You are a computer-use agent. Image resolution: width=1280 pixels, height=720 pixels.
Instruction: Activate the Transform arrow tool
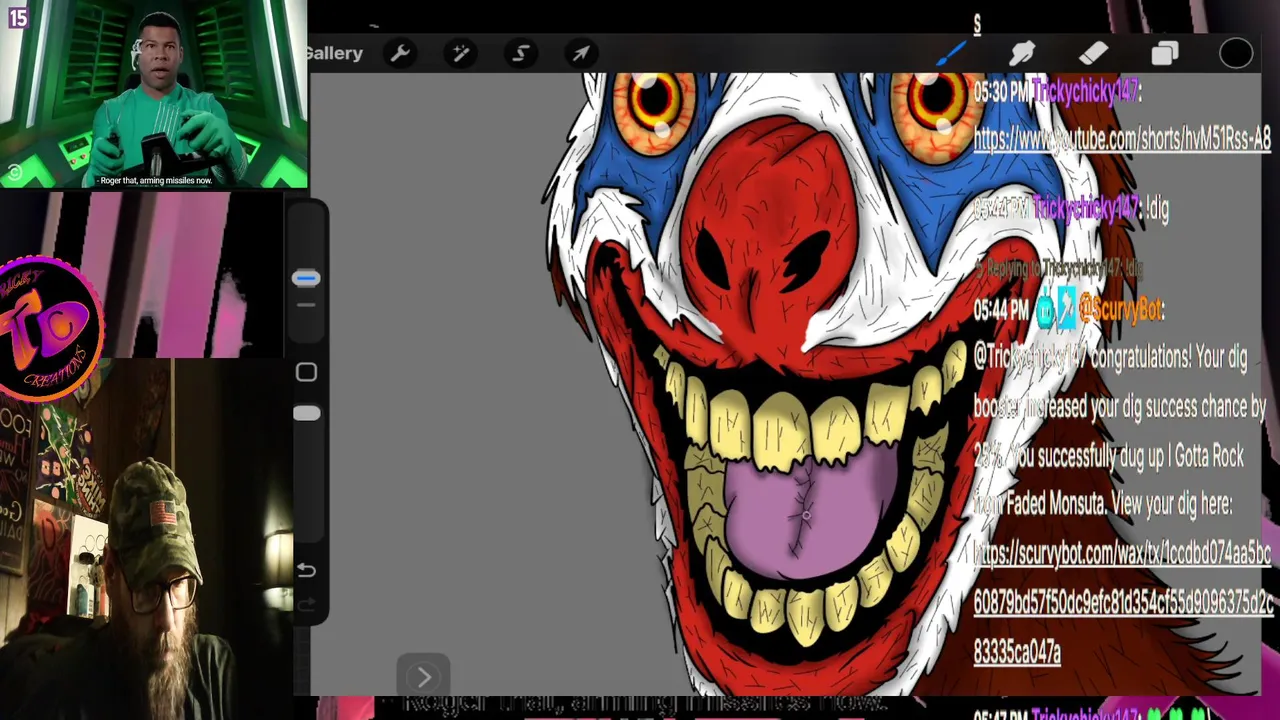(x=581, y=53)
